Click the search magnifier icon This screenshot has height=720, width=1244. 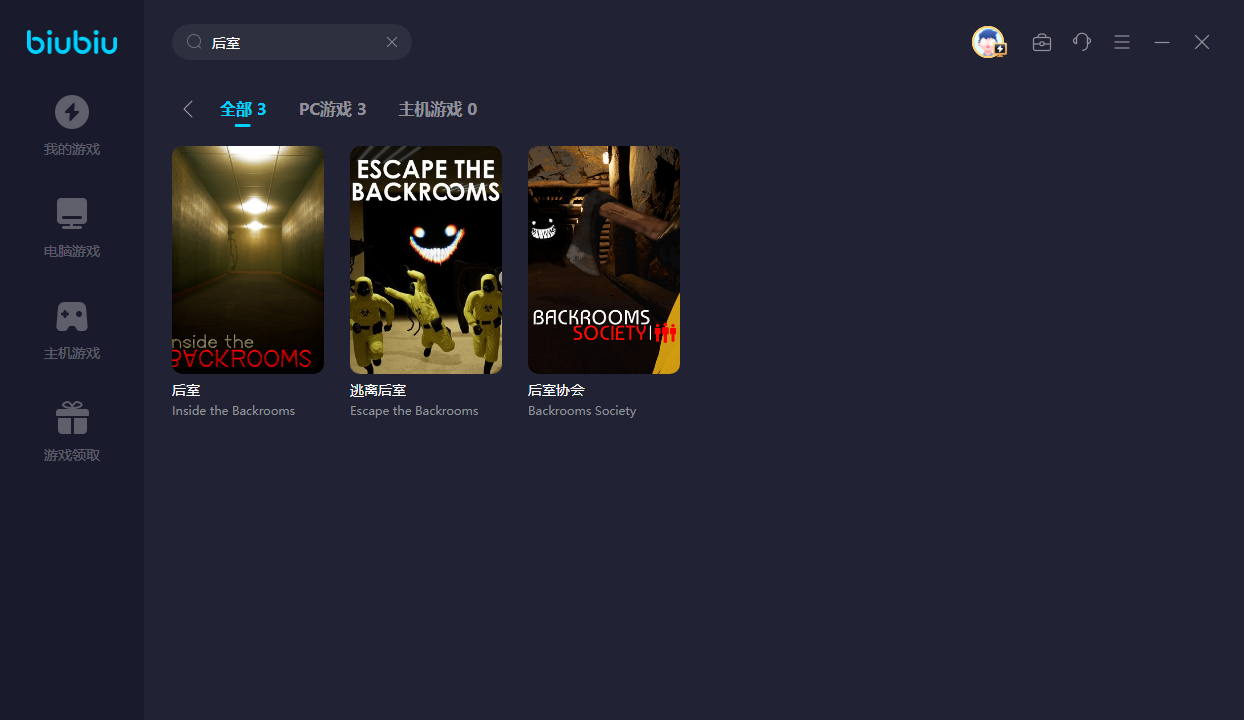pos(195,42)
